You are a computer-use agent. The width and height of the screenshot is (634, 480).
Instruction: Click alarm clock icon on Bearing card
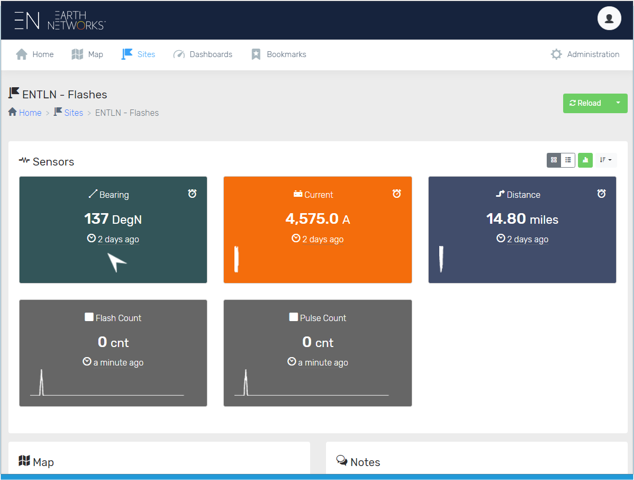click(192, 194)
